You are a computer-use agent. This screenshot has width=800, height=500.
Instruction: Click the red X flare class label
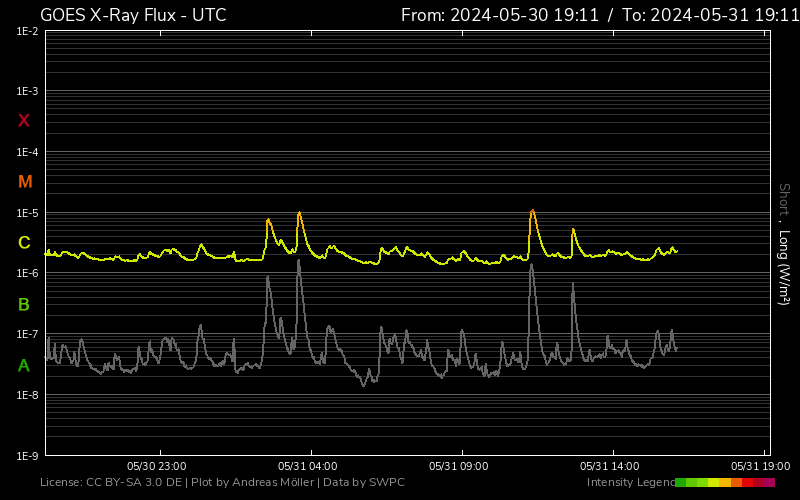[24, 121]
